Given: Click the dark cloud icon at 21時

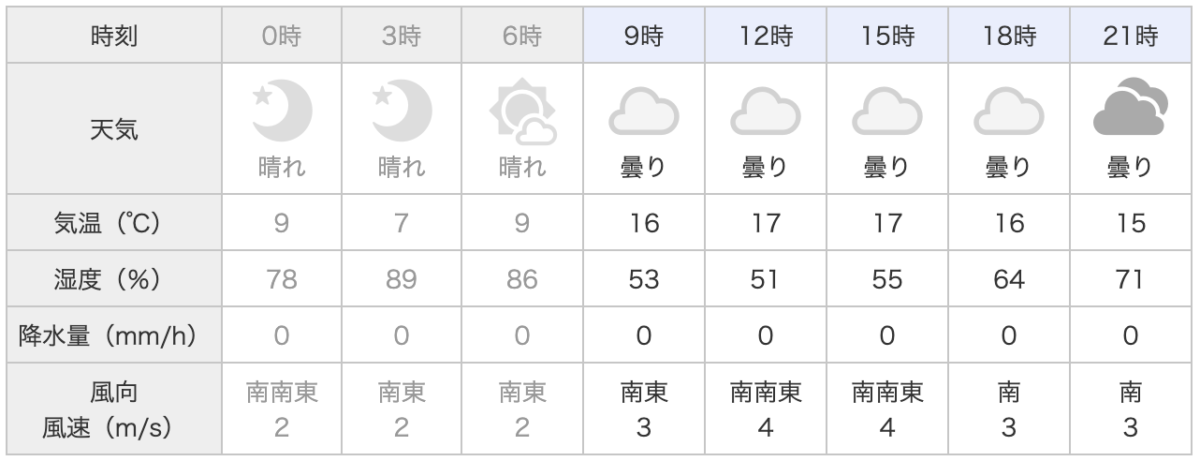Looking at the screenshot, I should click(x=1131, y=109).
